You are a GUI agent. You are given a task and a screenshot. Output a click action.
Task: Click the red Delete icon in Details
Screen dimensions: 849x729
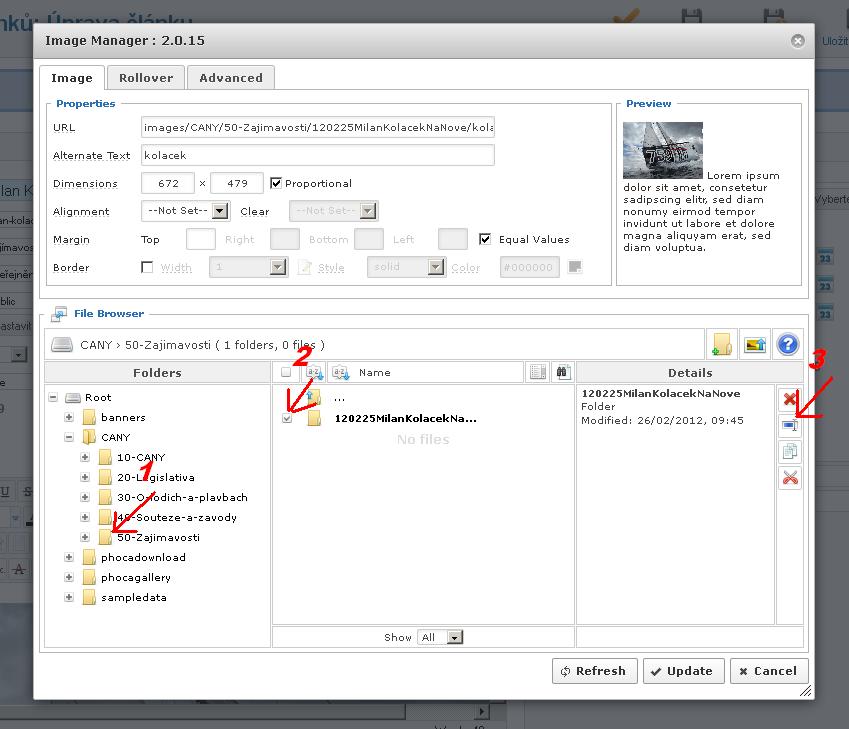click(790, 400)
